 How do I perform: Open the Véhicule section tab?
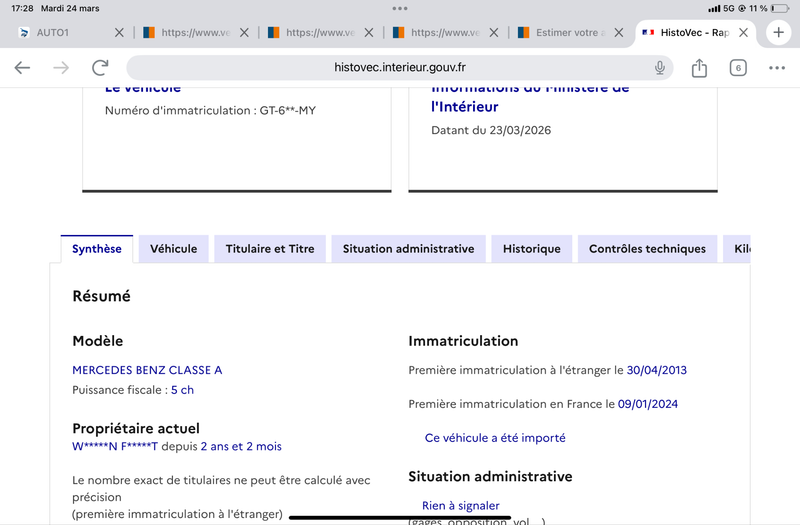point(173,249)
